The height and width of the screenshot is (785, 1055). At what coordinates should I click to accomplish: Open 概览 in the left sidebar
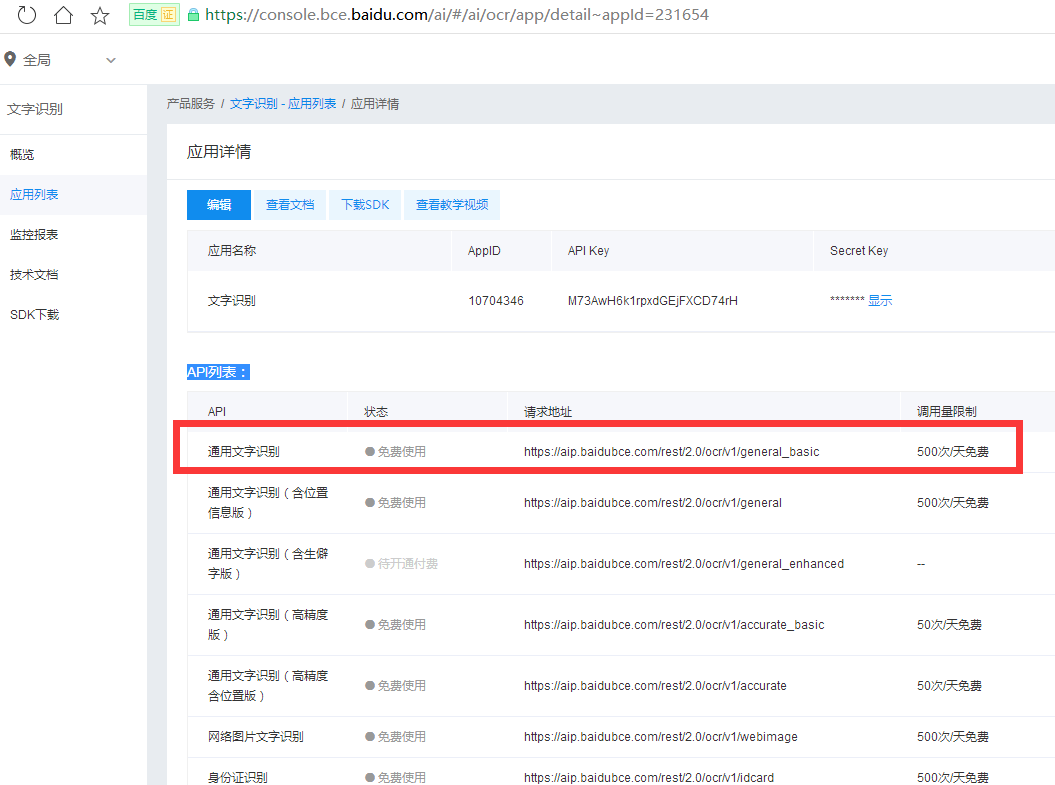tap(22, 155)
